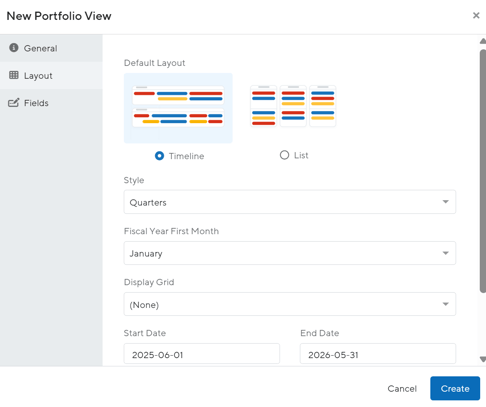The image size is (486, 407).
Task: Open the Style dropdown showing Quarters
Action: coord(290,202)
